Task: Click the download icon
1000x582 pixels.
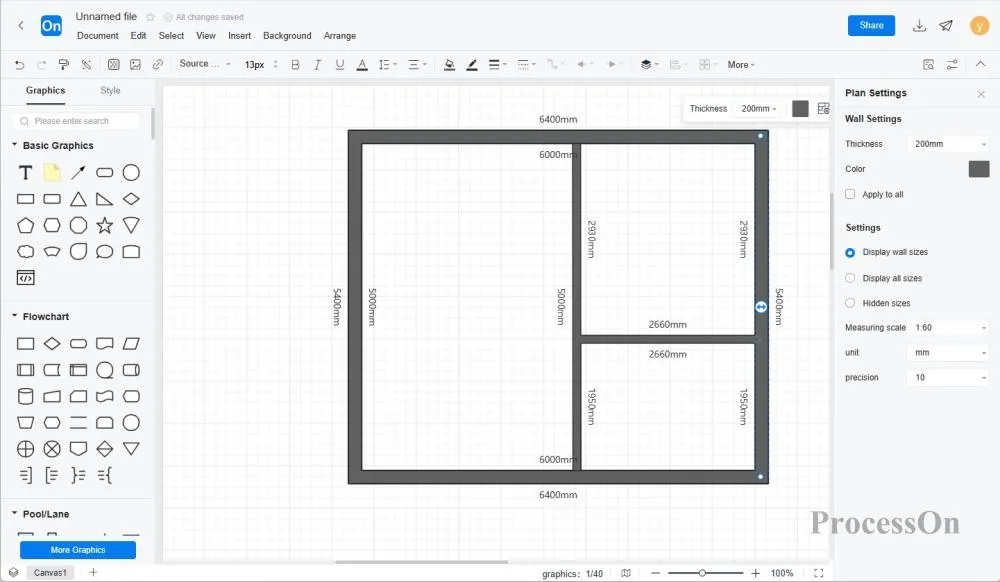Action: coord(919,25)
